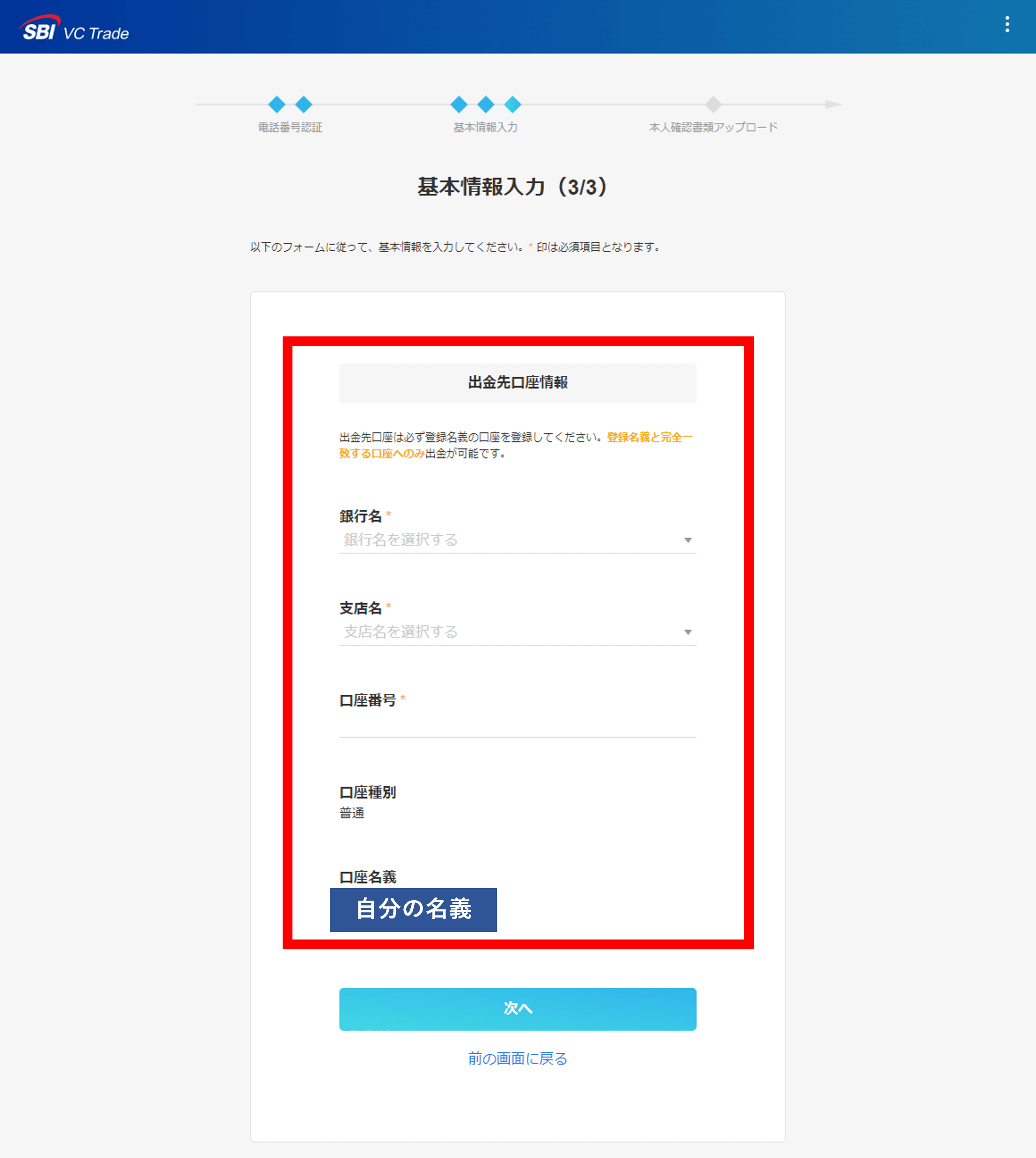
Task: Click the middle diamond above 基本情報入力
Action: click(x=486, y=105)
